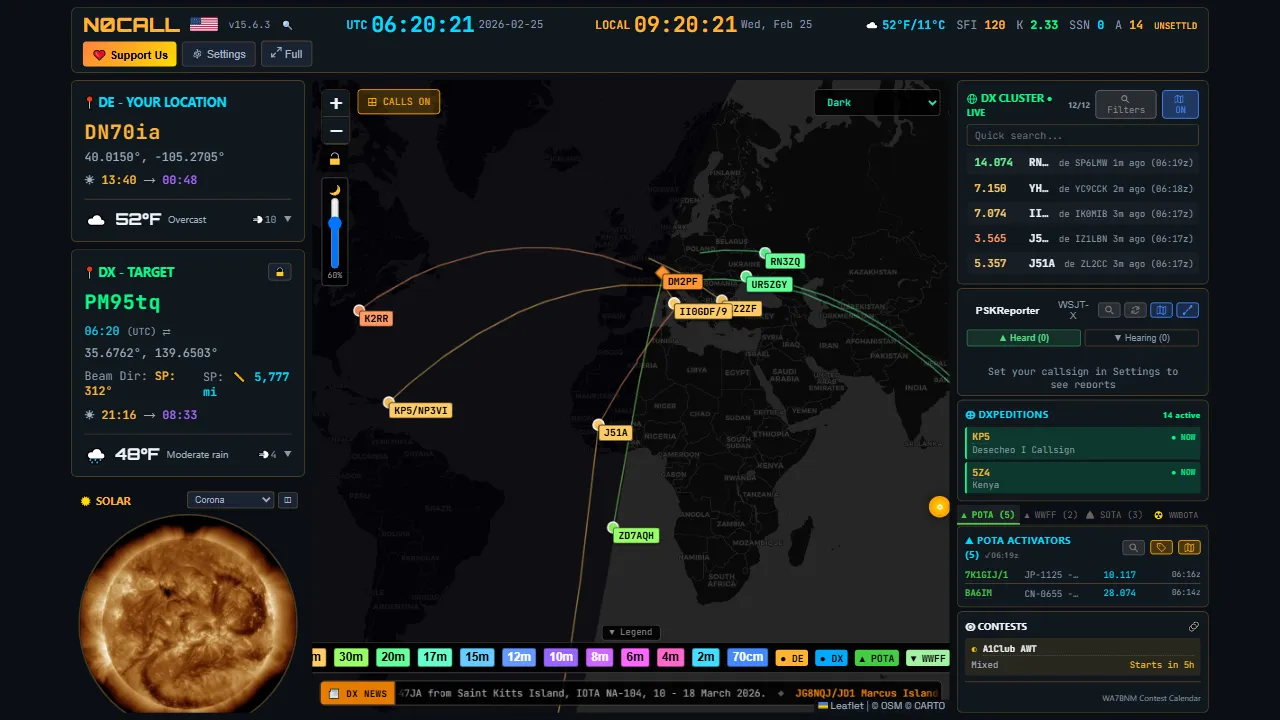This screenshot has height=720, width=1280.
Task: Click the PSKReporter search icon
Action: tap(1109, 310)
